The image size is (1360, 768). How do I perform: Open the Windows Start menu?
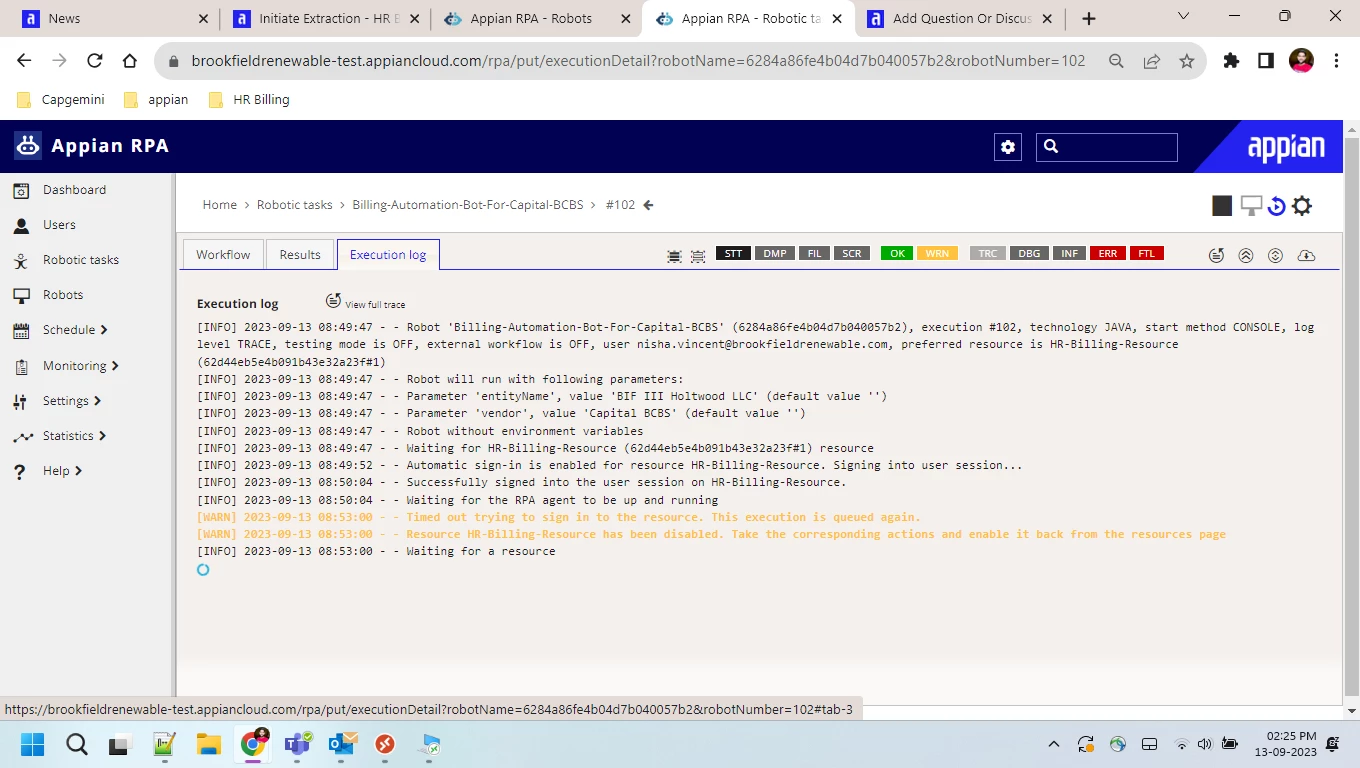(x=33, y=744)
